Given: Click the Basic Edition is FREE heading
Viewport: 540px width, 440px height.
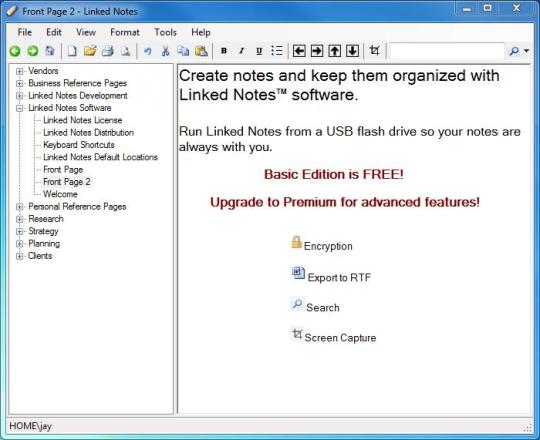Looking at the screenshot, I should [x=334, y=175].
